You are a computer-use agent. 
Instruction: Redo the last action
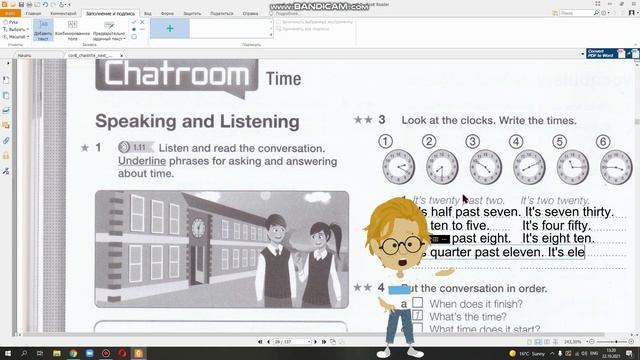(53, 4)
